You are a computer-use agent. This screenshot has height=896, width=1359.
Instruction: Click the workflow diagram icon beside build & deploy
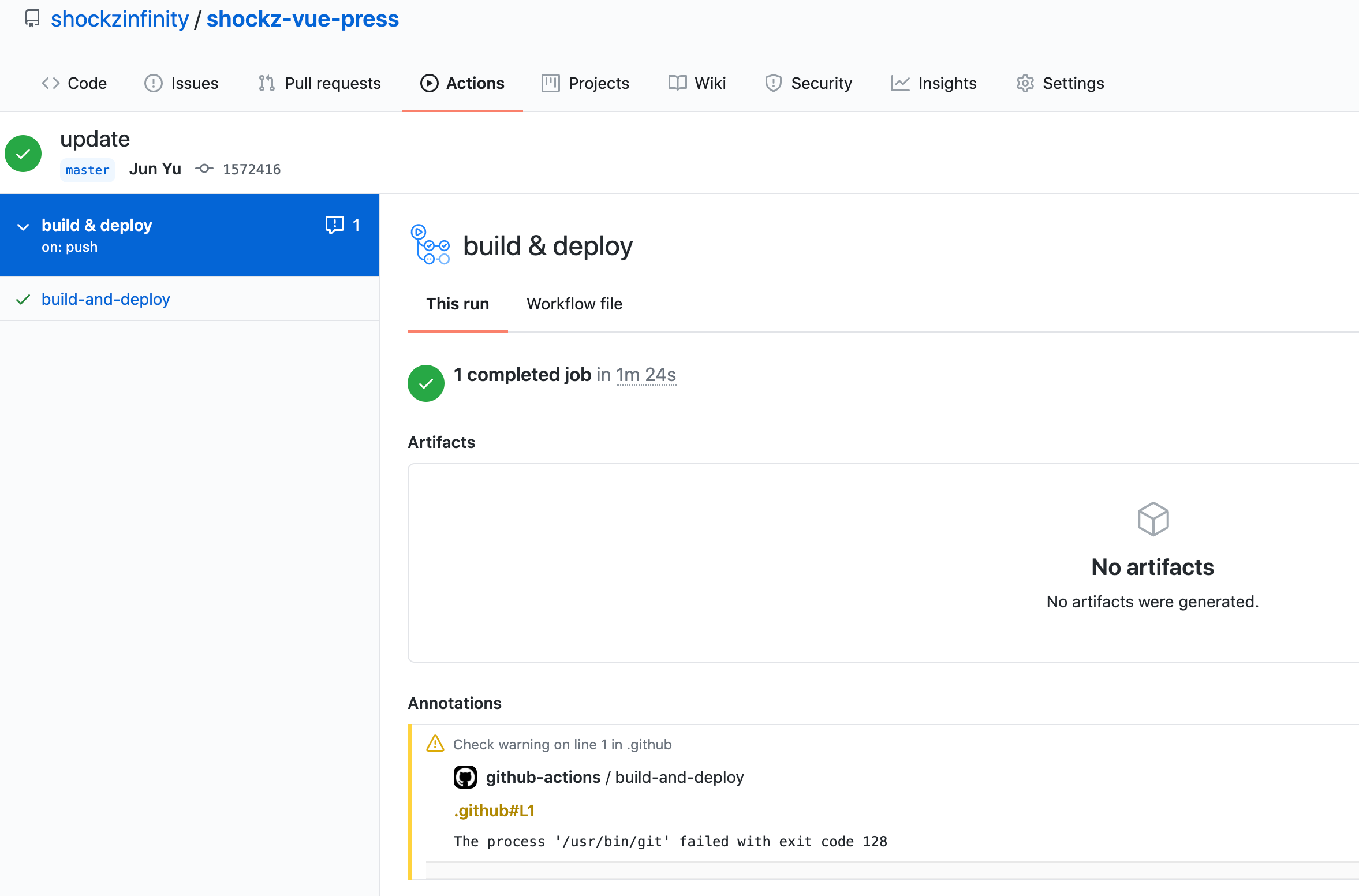coord(430,245)
